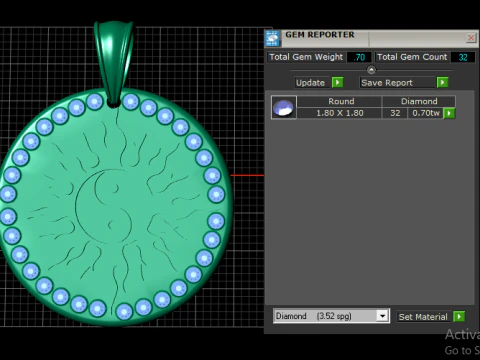Click green arrow next to Update
This screenshot has height=360, width=480.
(x=338, y=82)
